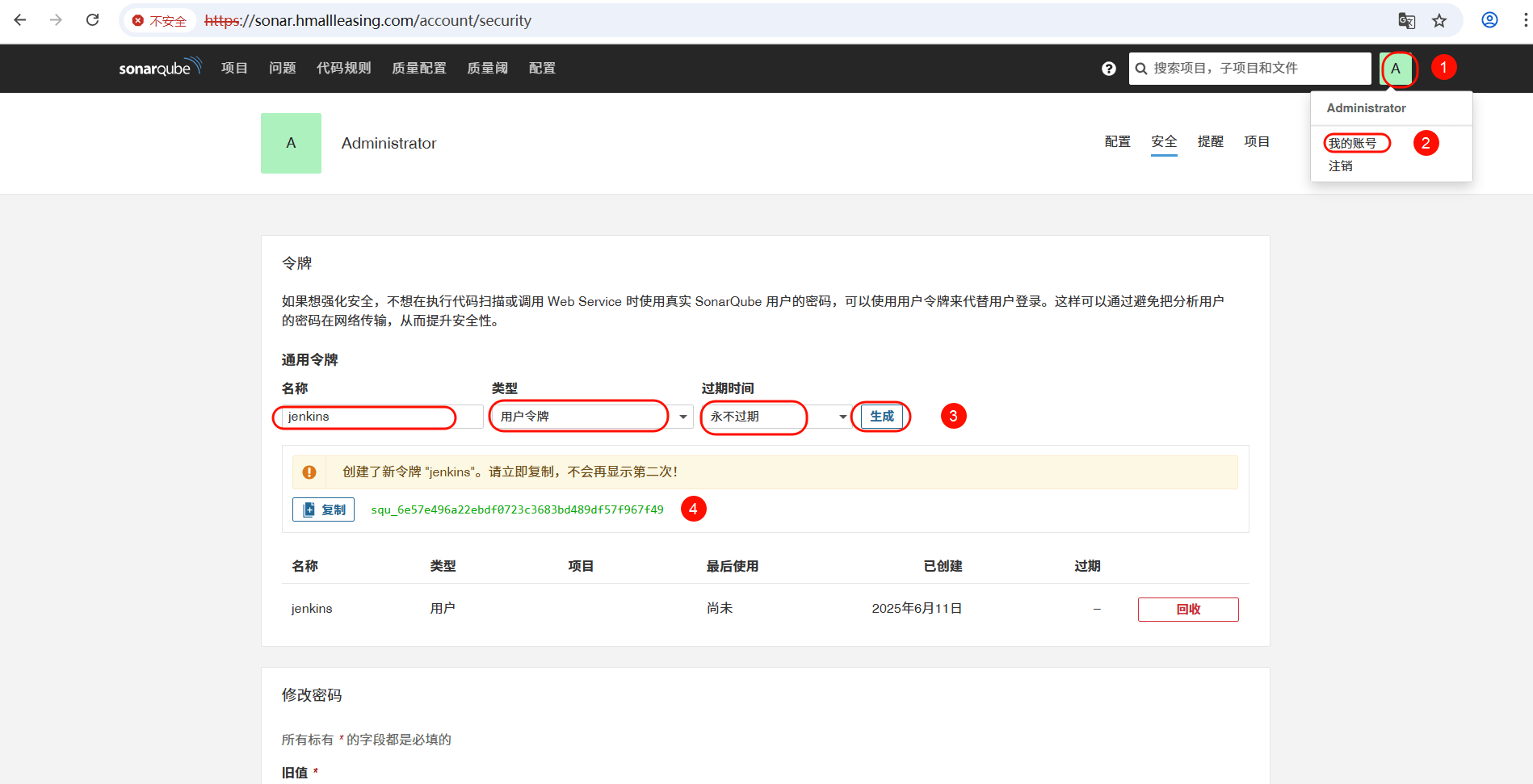Open the browser profile icon

click(1489, 20)
